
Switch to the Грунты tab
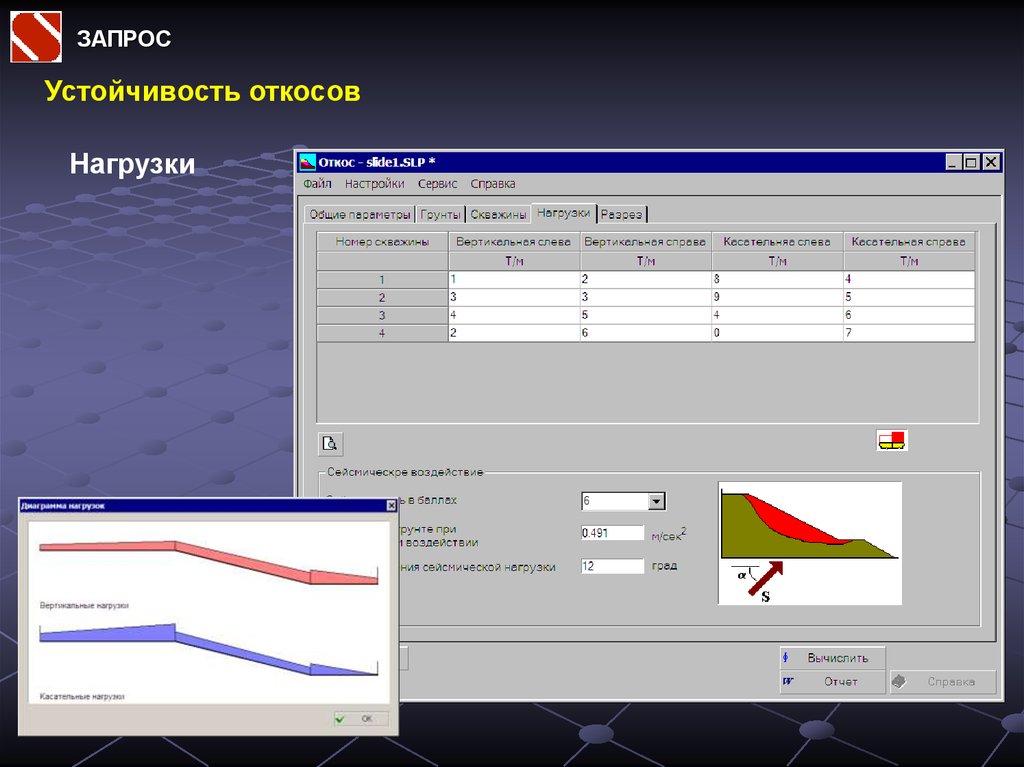(440, 214)
